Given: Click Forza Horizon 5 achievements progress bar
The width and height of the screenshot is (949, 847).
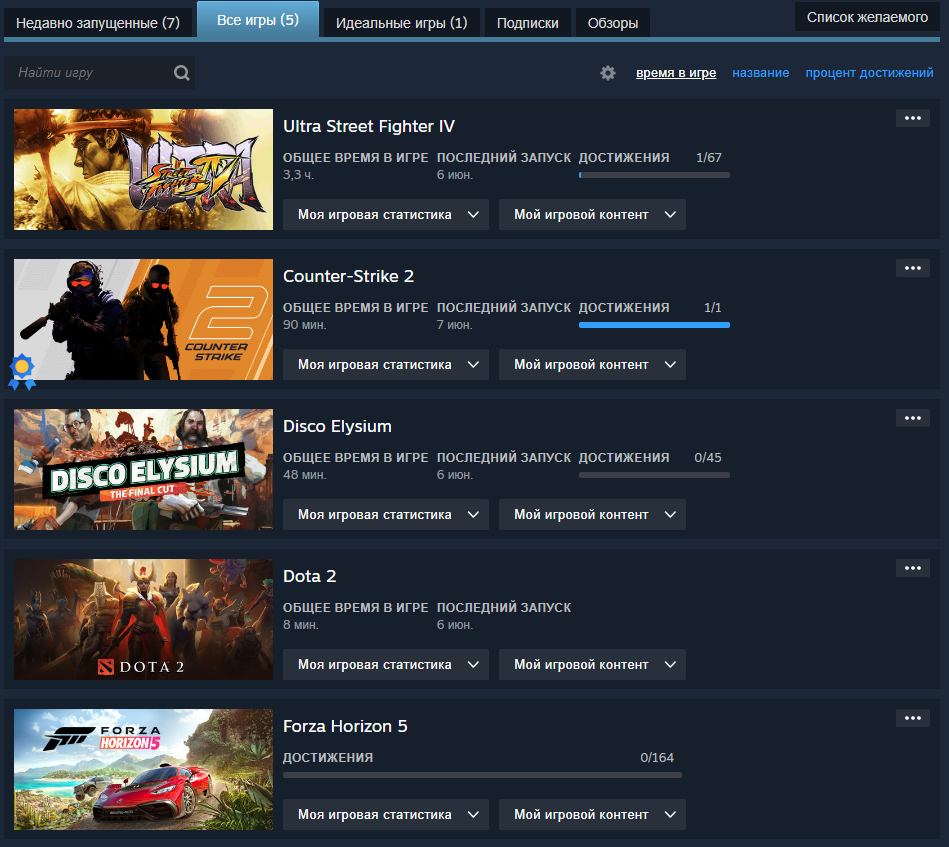Looking at the screenshot, I should pyautogui.click(x=482, y=775).
